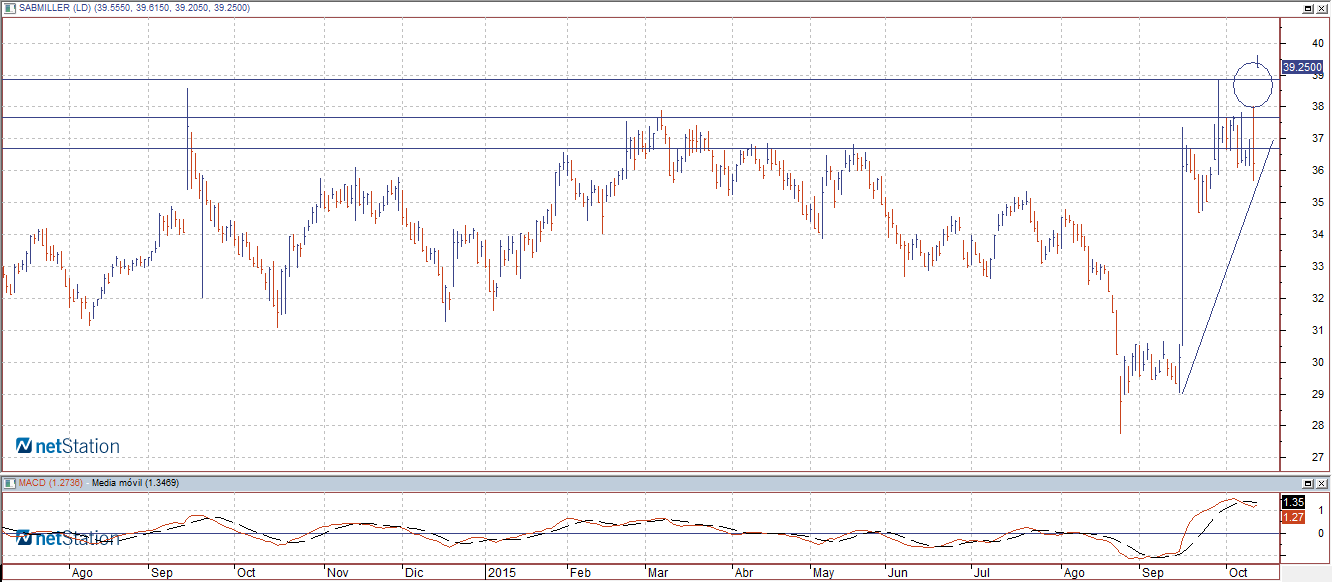Click the Mar label on time axis

point(658,574)
